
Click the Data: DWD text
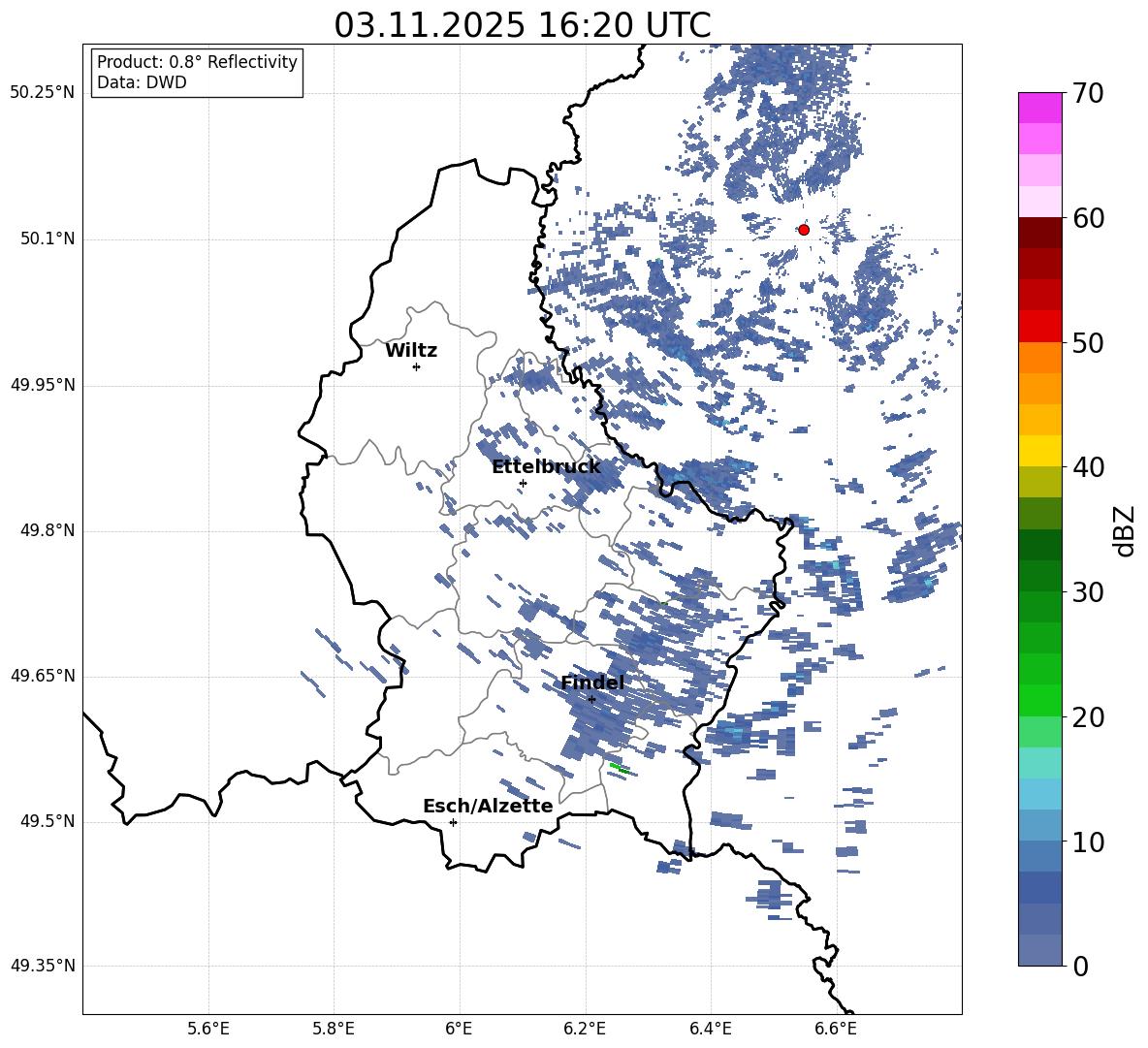142,82
